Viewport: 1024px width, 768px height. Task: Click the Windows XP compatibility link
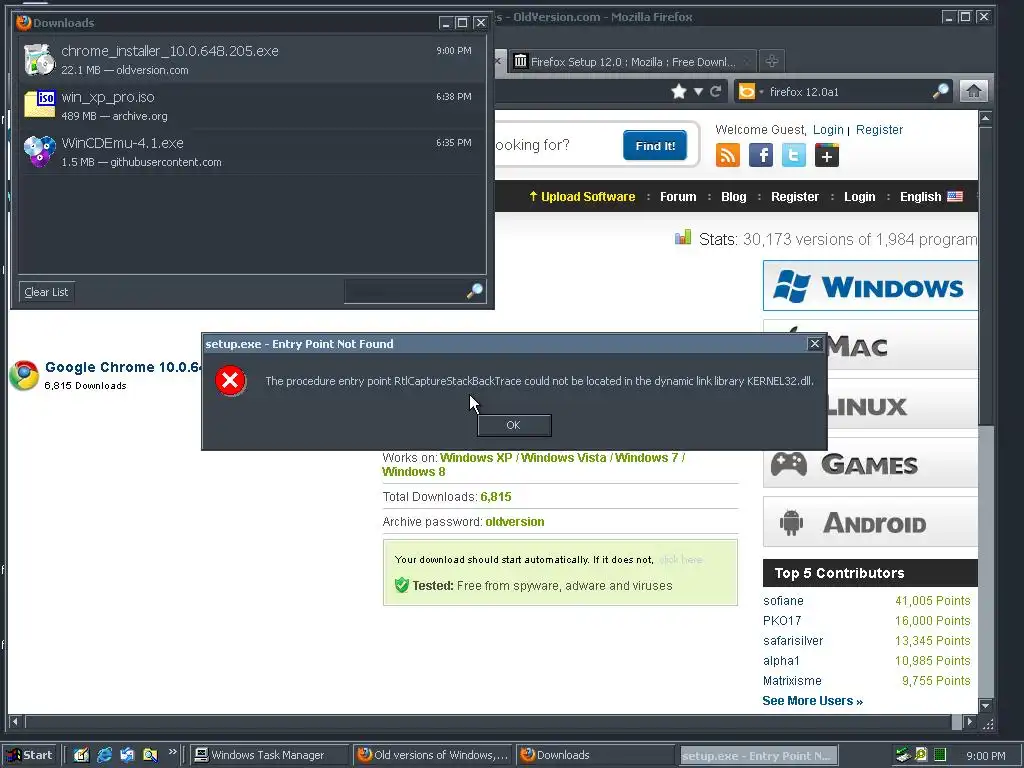point(476,458)
